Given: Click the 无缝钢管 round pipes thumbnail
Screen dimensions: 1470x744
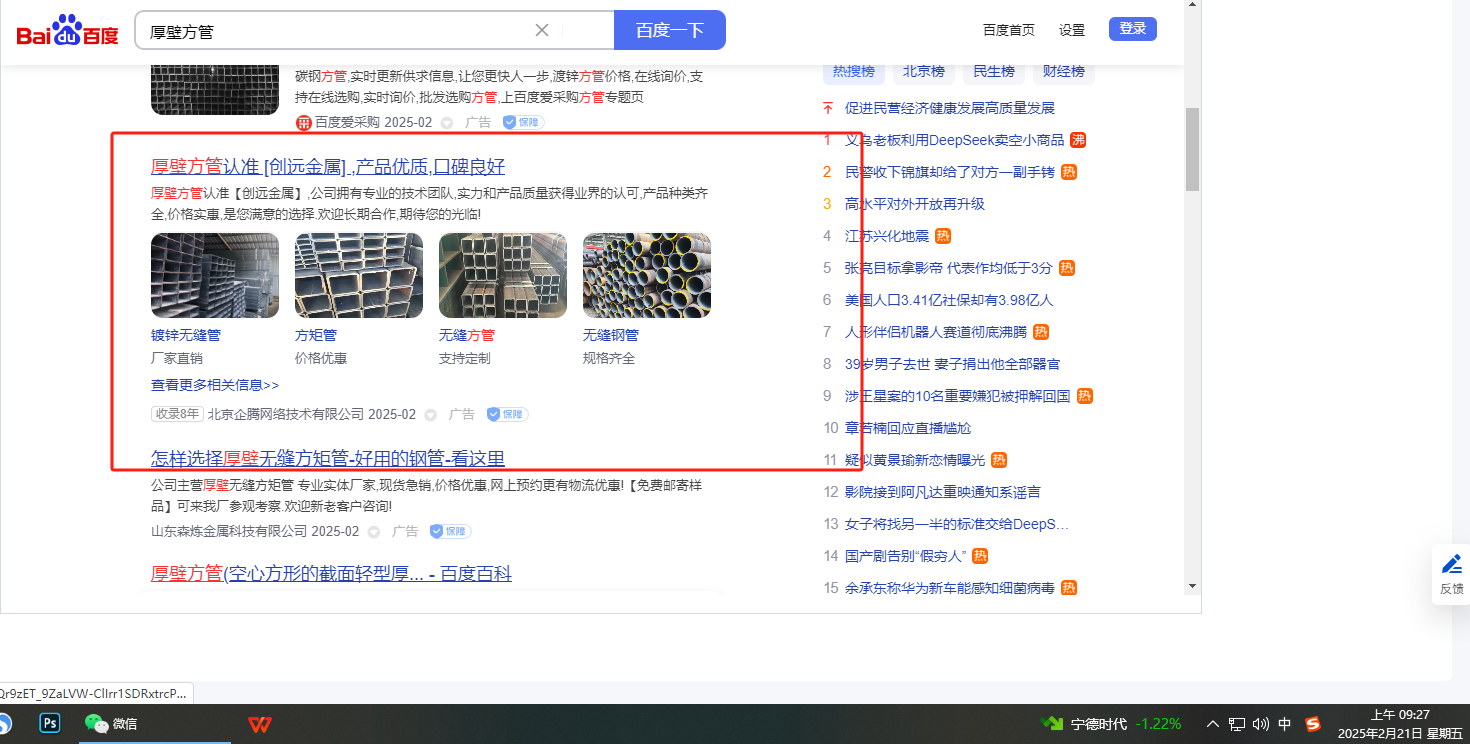Looking at the screenshot, I should click(647, 276).
